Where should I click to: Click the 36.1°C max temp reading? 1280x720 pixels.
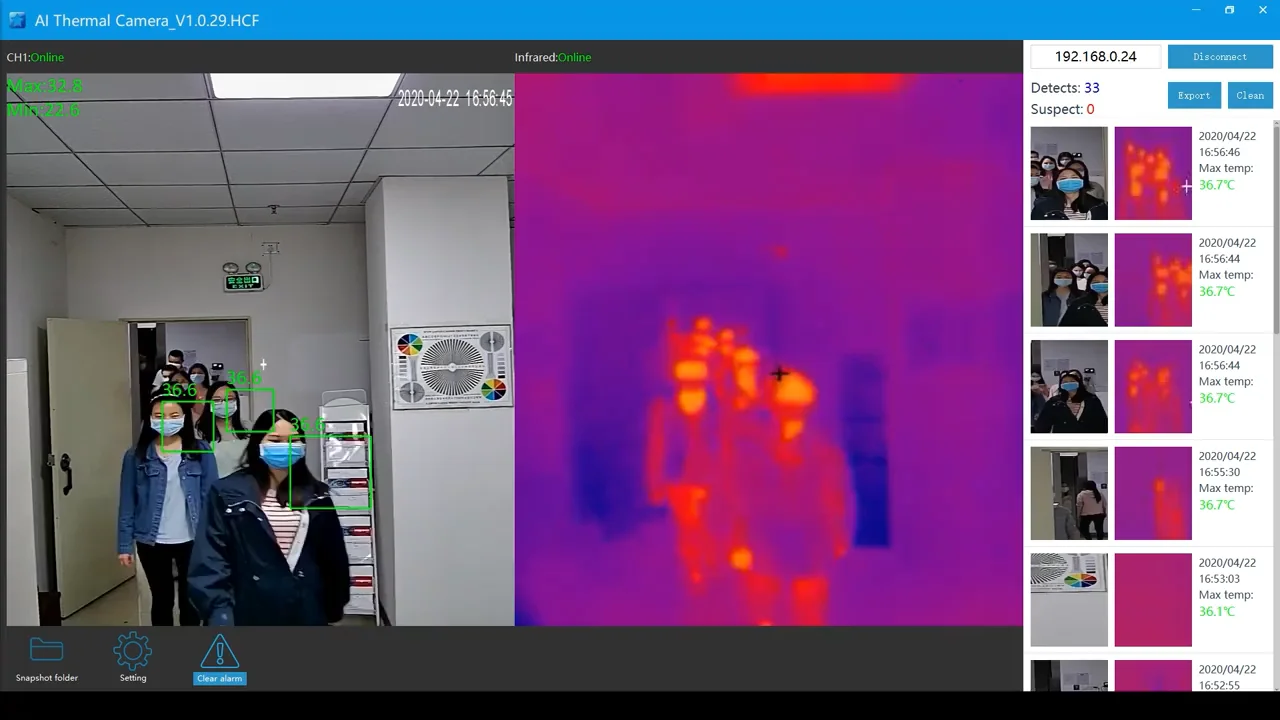point(1216,612)
